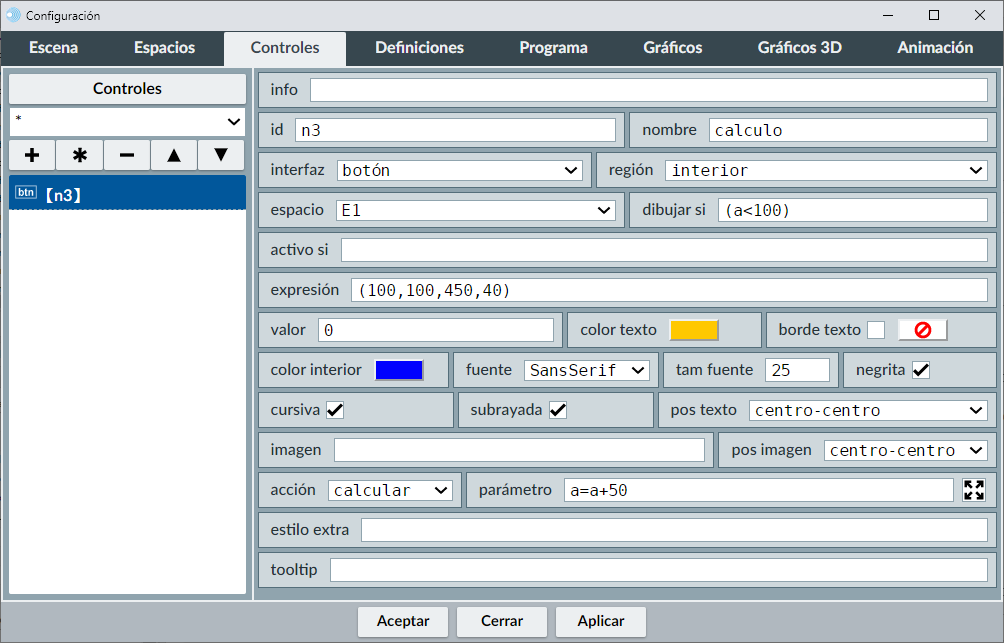Move control down with the down arrow
Viewport: 1004px width, 643px height.
coord(221,155)
